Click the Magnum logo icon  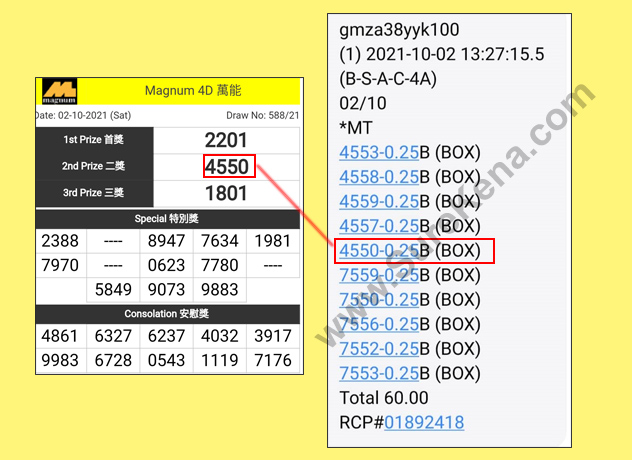(x=59, y=91)
